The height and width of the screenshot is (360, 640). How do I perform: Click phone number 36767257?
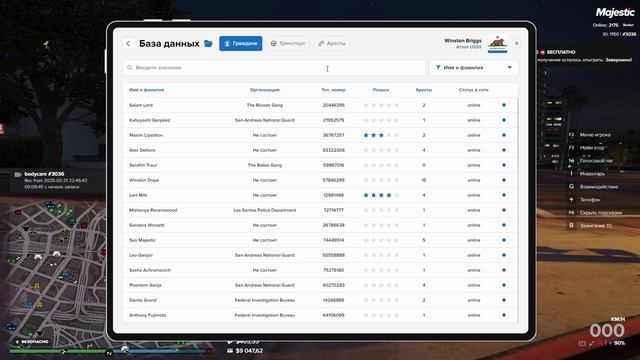click(x=333, y=135)
